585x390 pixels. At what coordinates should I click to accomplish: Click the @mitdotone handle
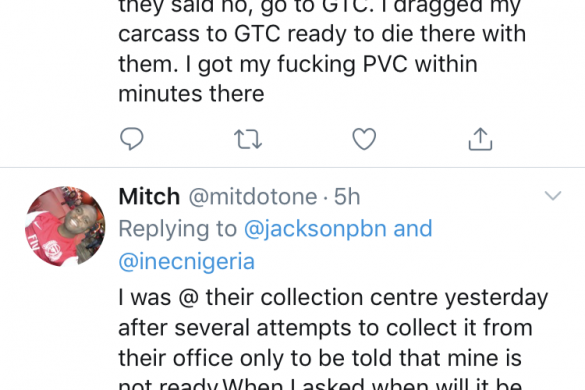[x=253, y=197]
